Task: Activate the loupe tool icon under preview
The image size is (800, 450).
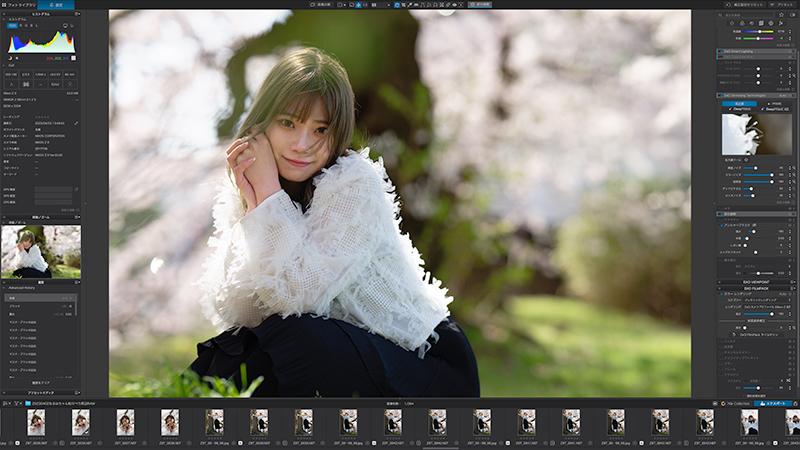Action: click(746, 160)
